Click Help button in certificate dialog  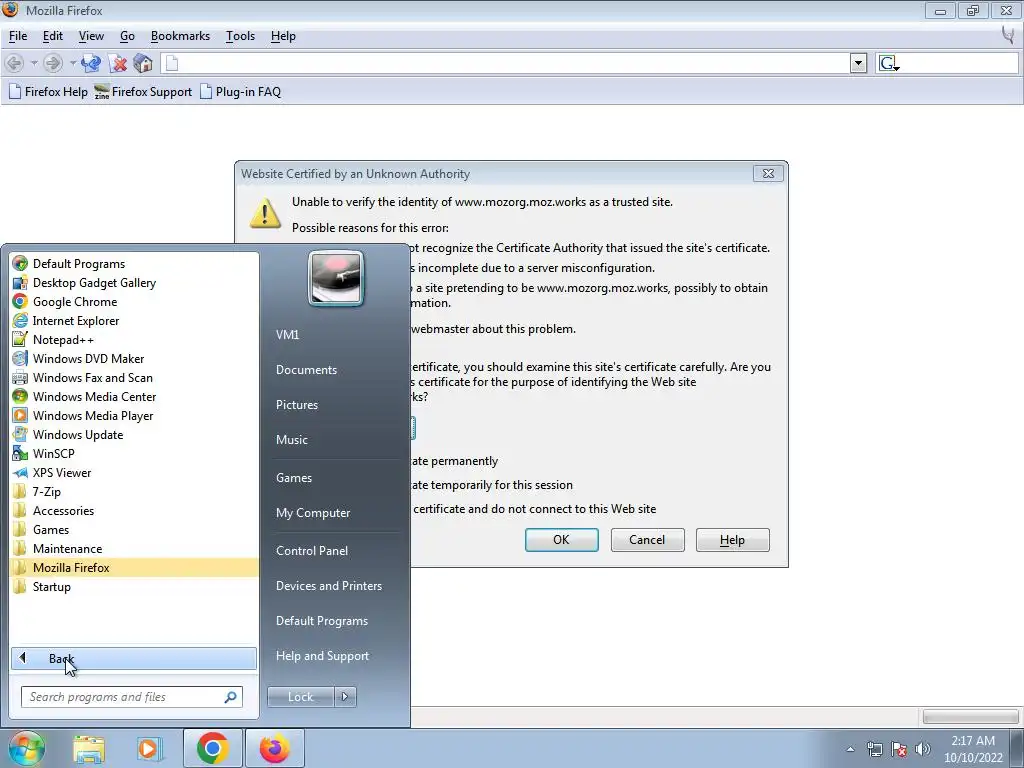[x=733, y=540]
